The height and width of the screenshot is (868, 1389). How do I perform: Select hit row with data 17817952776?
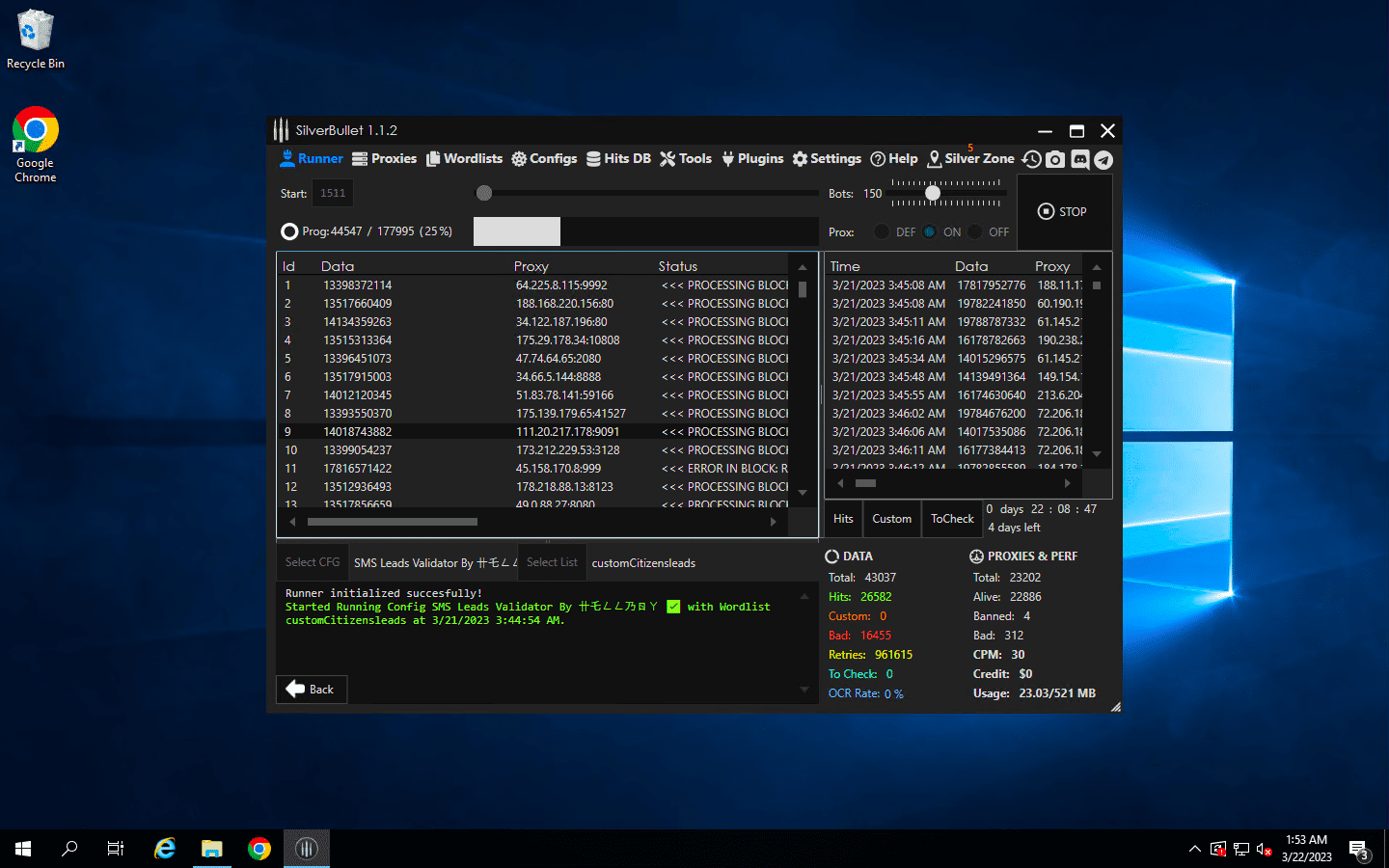(x=955, y=285)
